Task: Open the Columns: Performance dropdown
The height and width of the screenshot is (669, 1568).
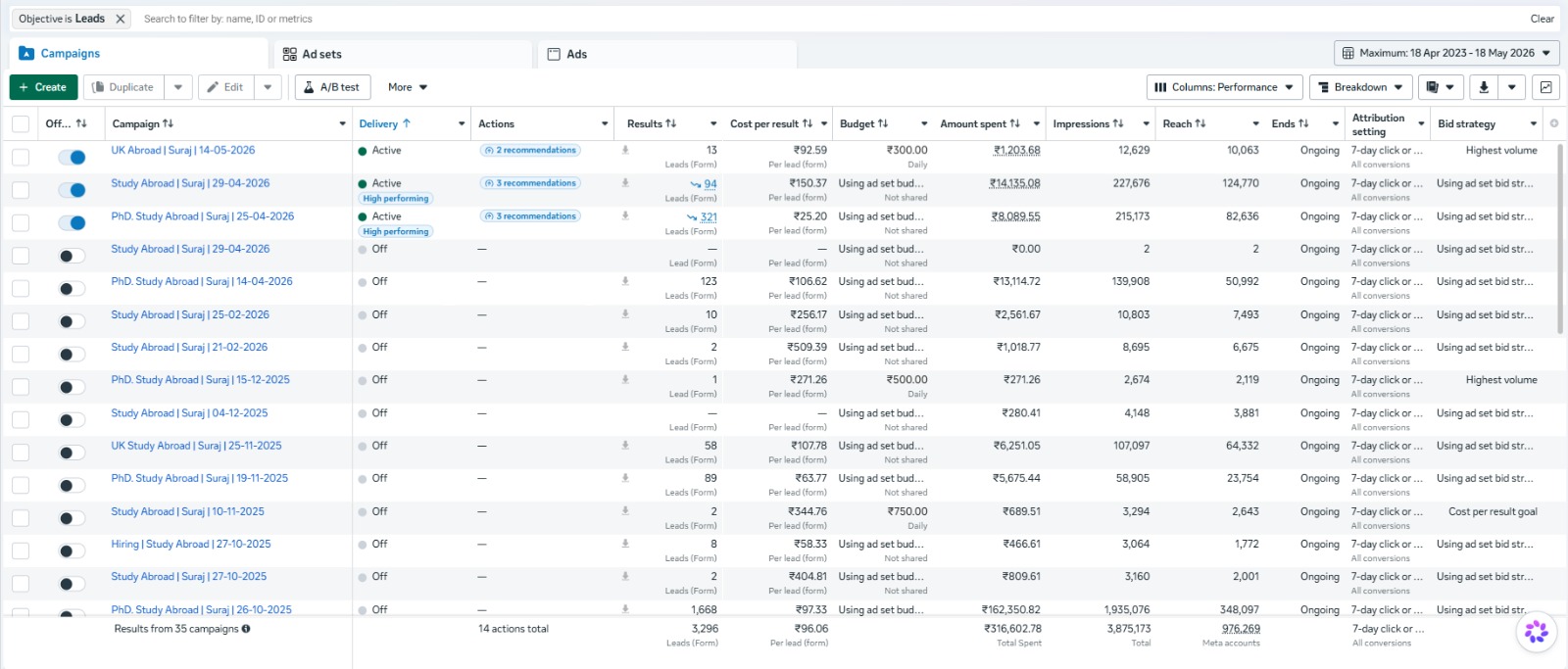Action: pos(1224,87)
